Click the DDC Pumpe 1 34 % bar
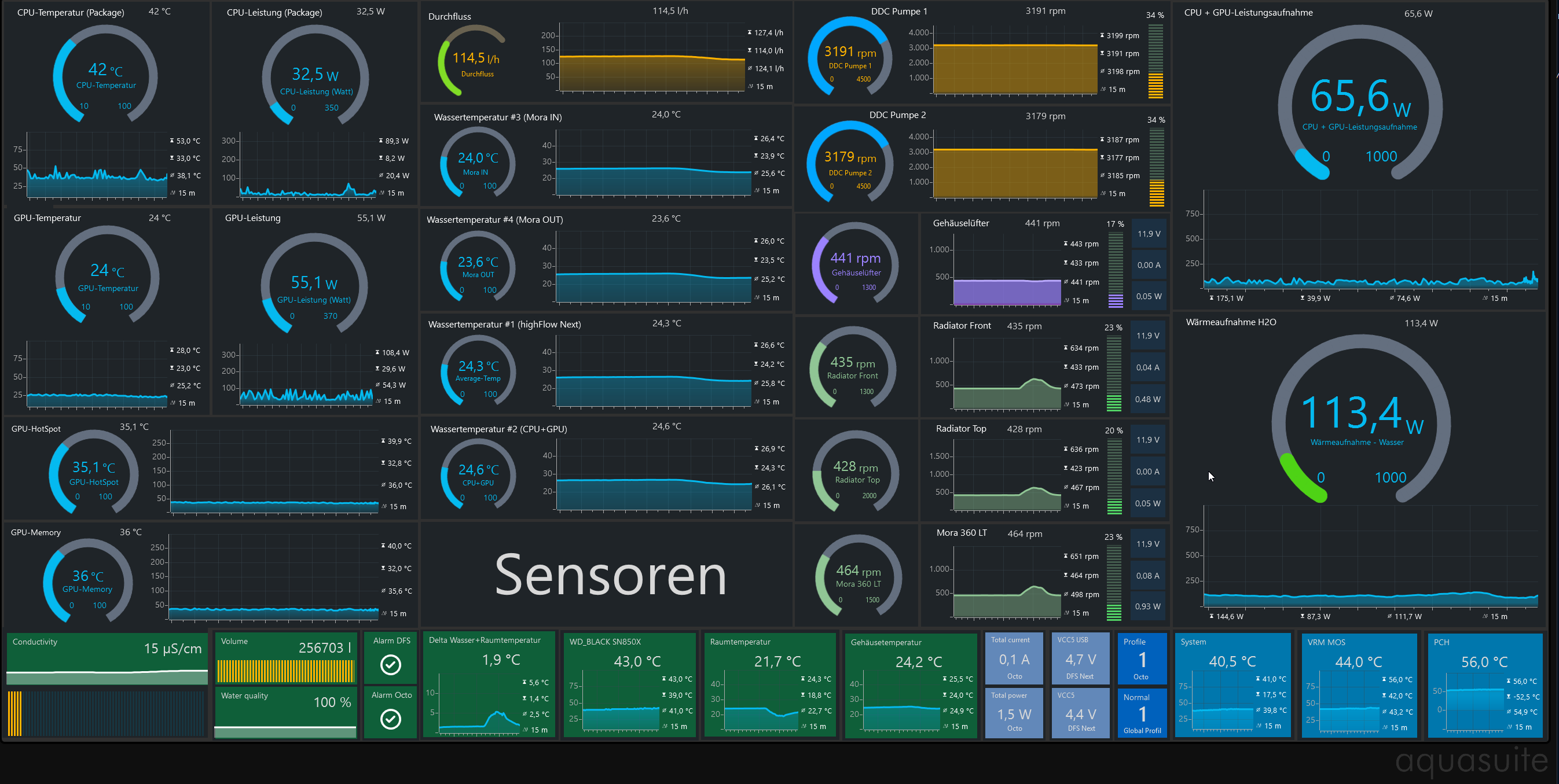Viewport: 1559px width, 784px height. pyautogui.click(x=1155, y=61)
